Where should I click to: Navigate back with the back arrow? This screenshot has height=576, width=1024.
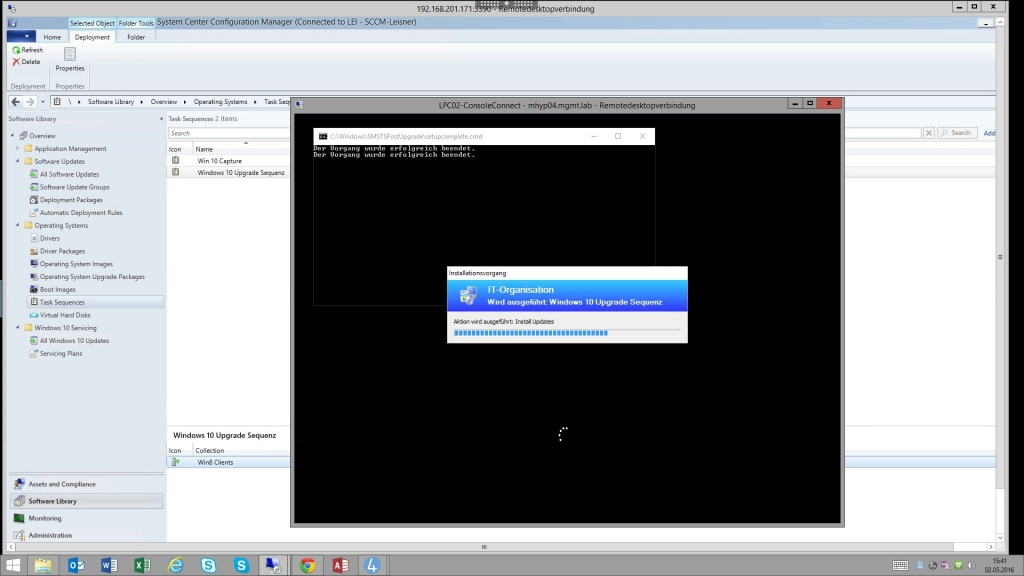(x=15, y=102)
